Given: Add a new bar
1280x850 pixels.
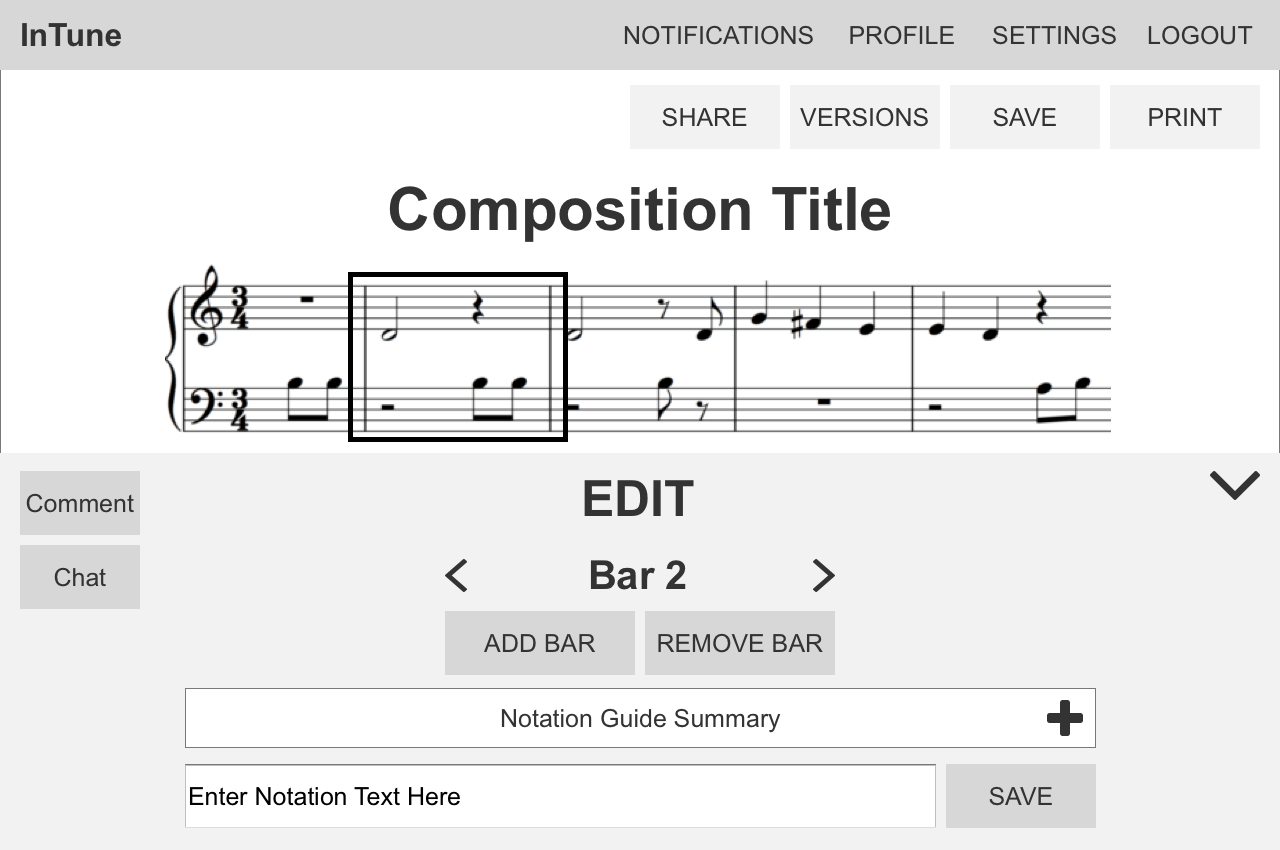Looking at the screenshot, I should [539, 643].
